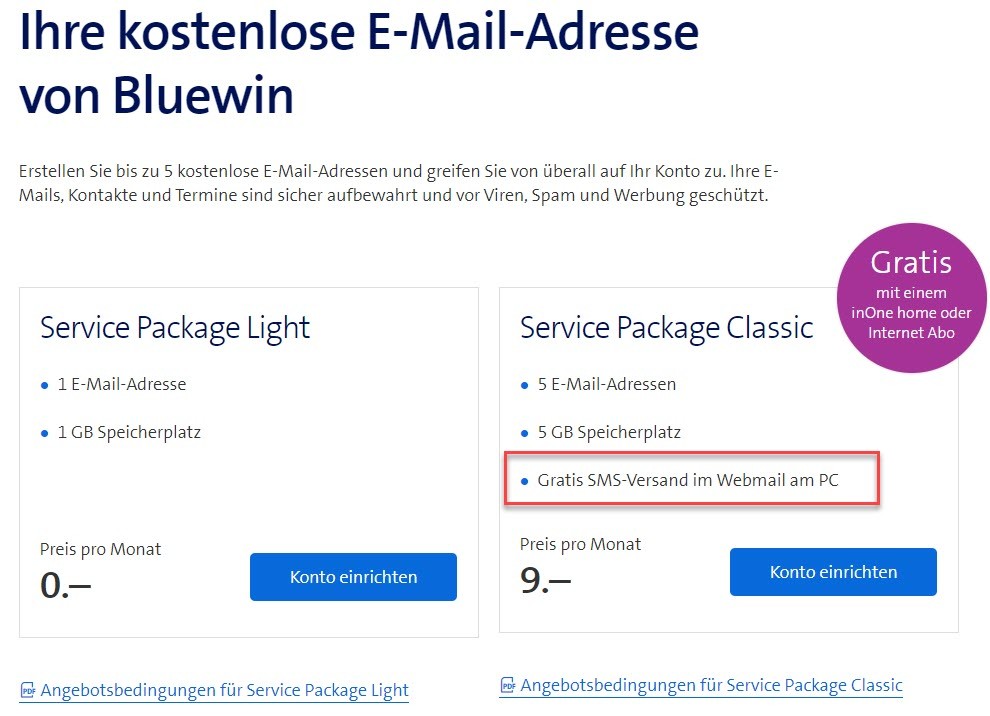This screenshot has height=716, width=990.
Task: Click 'Preis pro Monat' label in Light card
Action: tap(100, 549)
